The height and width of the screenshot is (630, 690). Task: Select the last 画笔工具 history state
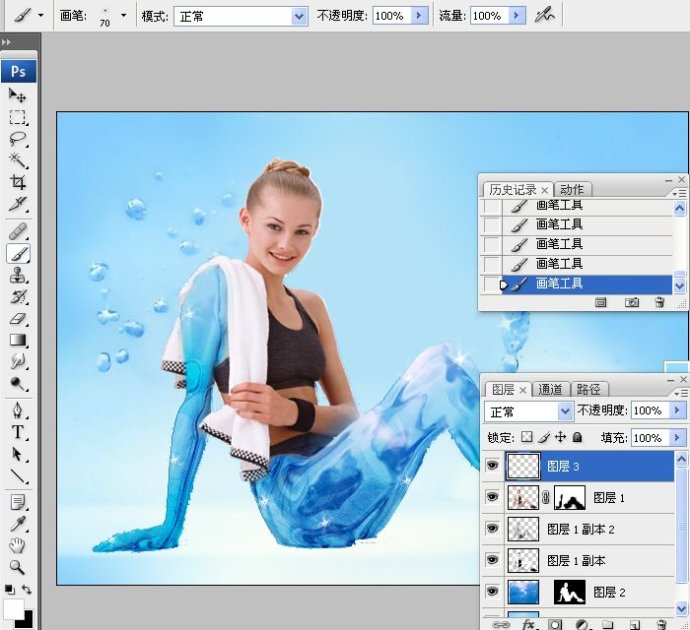pyautogui.click(x=560, y=284)
